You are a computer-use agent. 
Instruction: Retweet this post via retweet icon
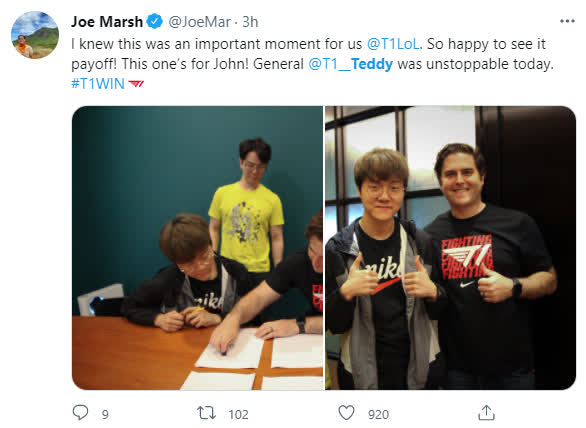pyautogui.click(x=206, y=413)
